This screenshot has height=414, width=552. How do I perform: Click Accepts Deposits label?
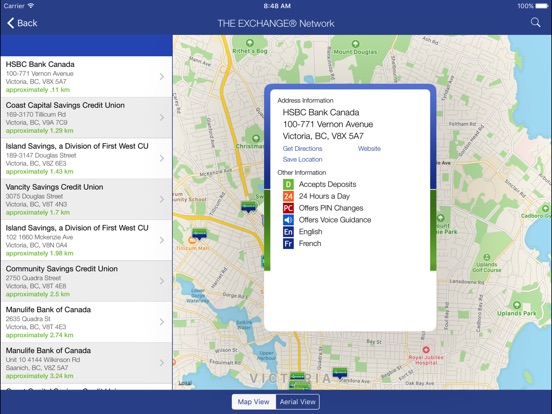point(327,184)
